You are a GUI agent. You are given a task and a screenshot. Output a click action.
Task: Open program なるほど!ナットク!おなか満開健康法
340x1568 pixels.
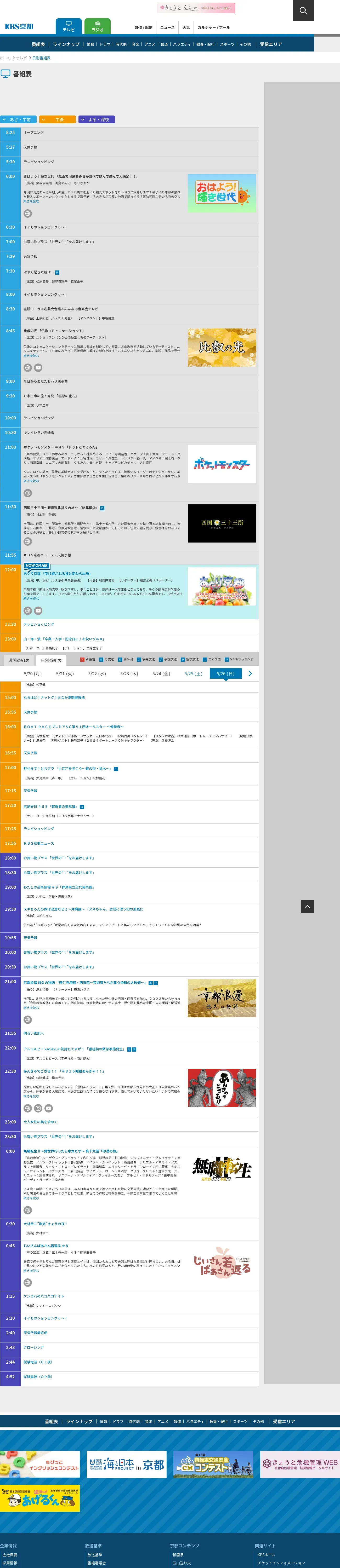pyautogui.click(x=54, y=697)
